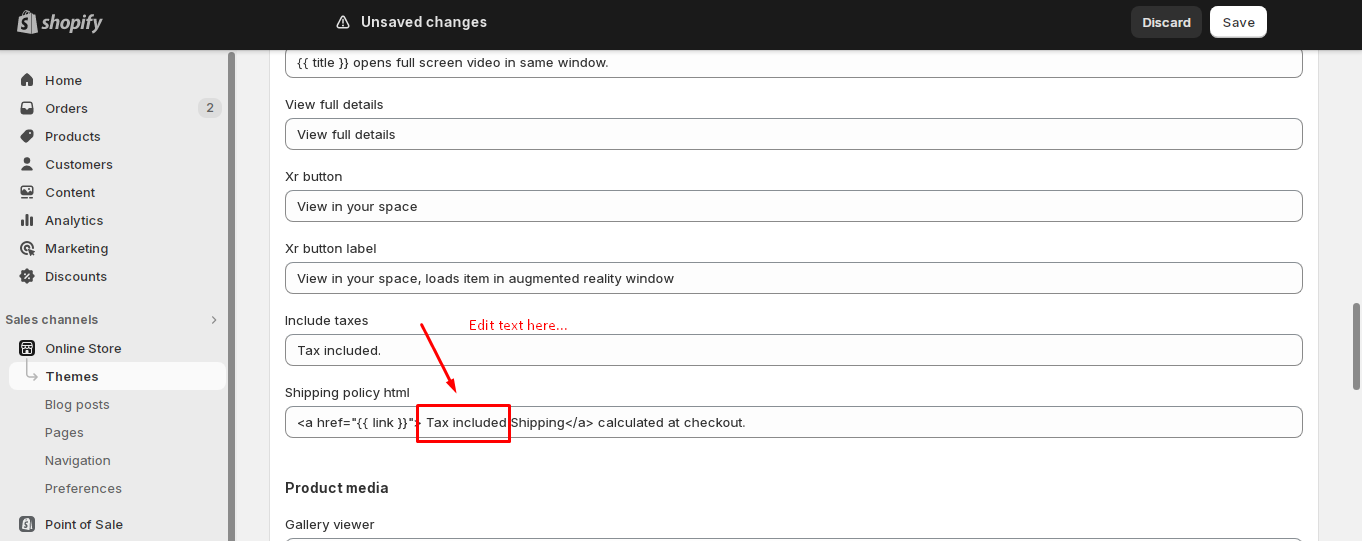
Task: Click the Shopify logo
Action: coord(60,22)
